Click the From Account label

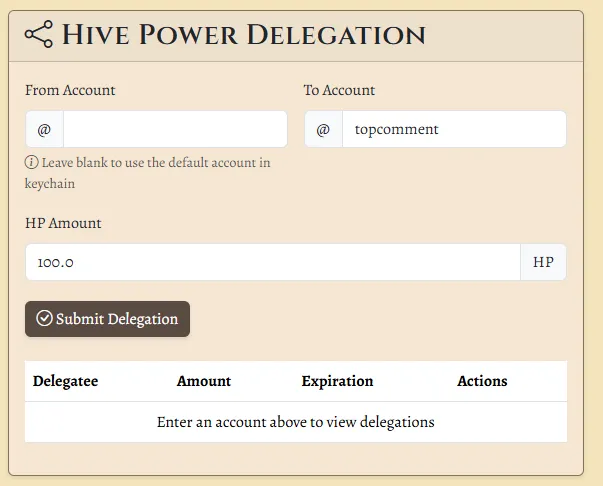point(70,90)
